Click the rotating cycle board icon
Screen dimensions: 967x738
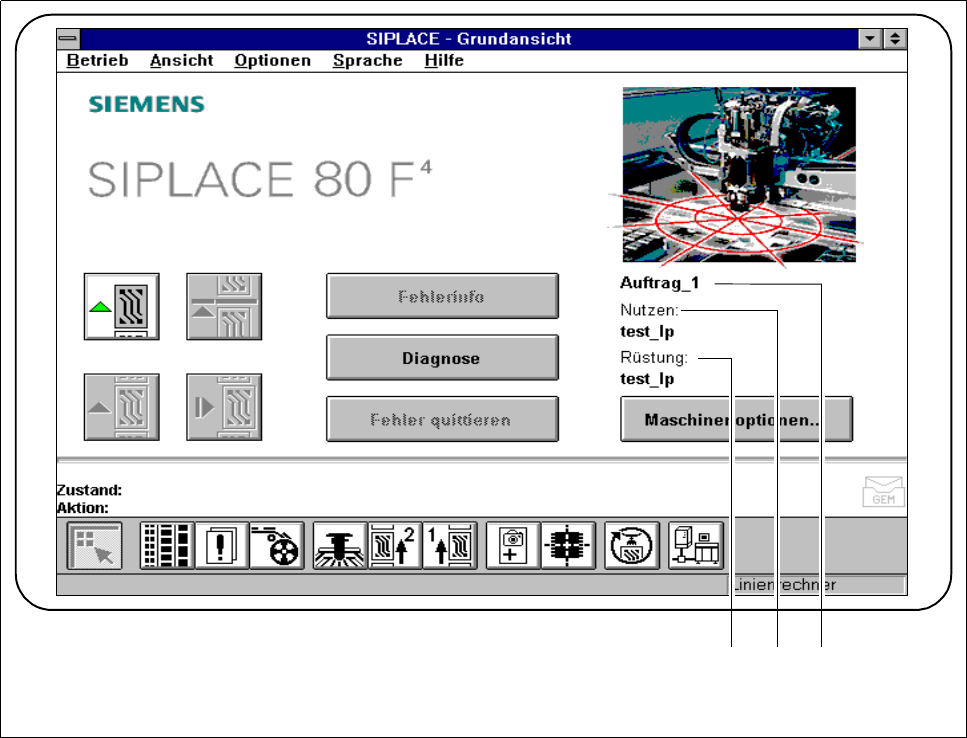coord(632,546)
